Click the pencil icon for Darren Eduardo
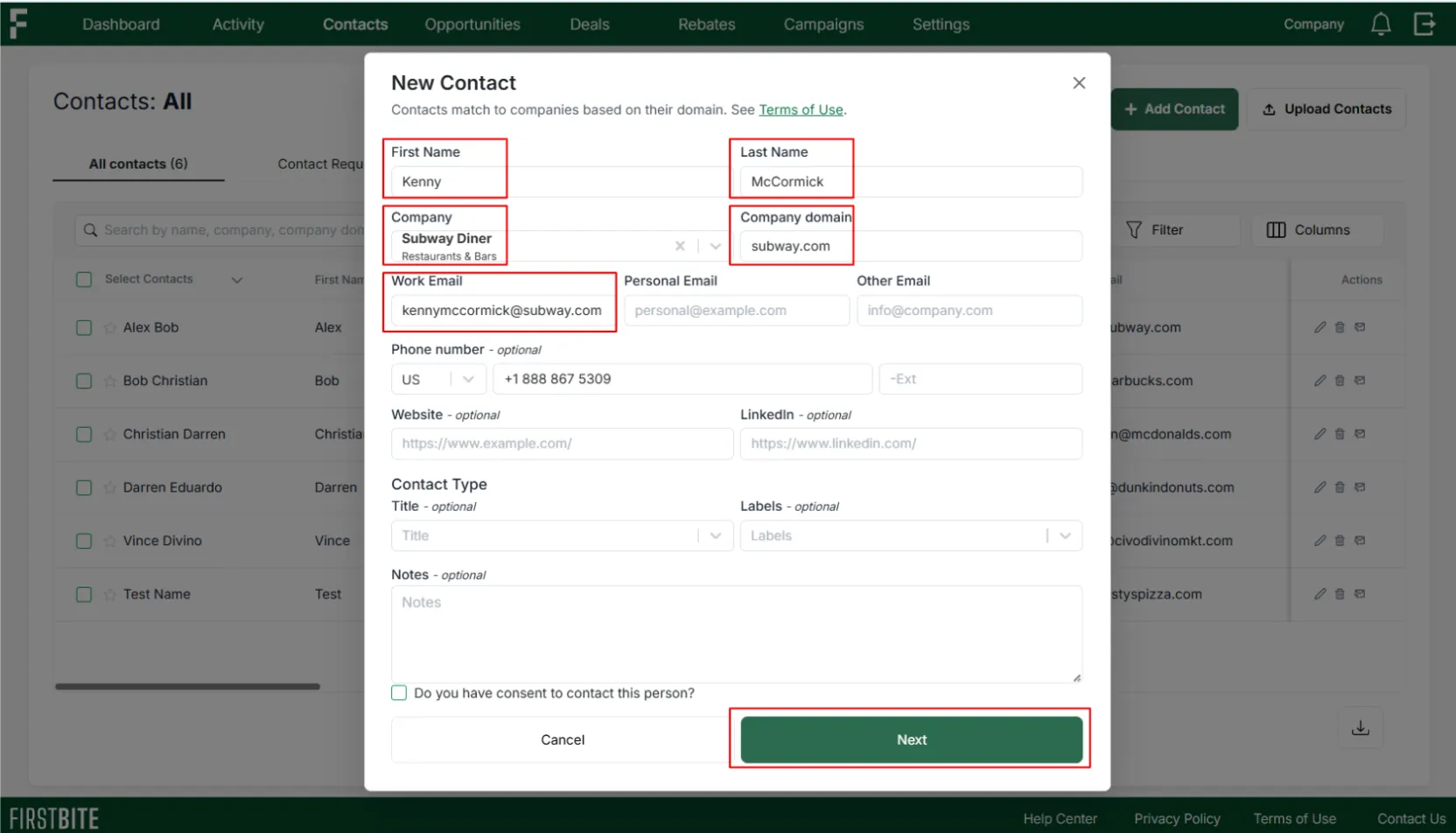The height and width of the screenshot is (833, 1456). [1319, 487]
